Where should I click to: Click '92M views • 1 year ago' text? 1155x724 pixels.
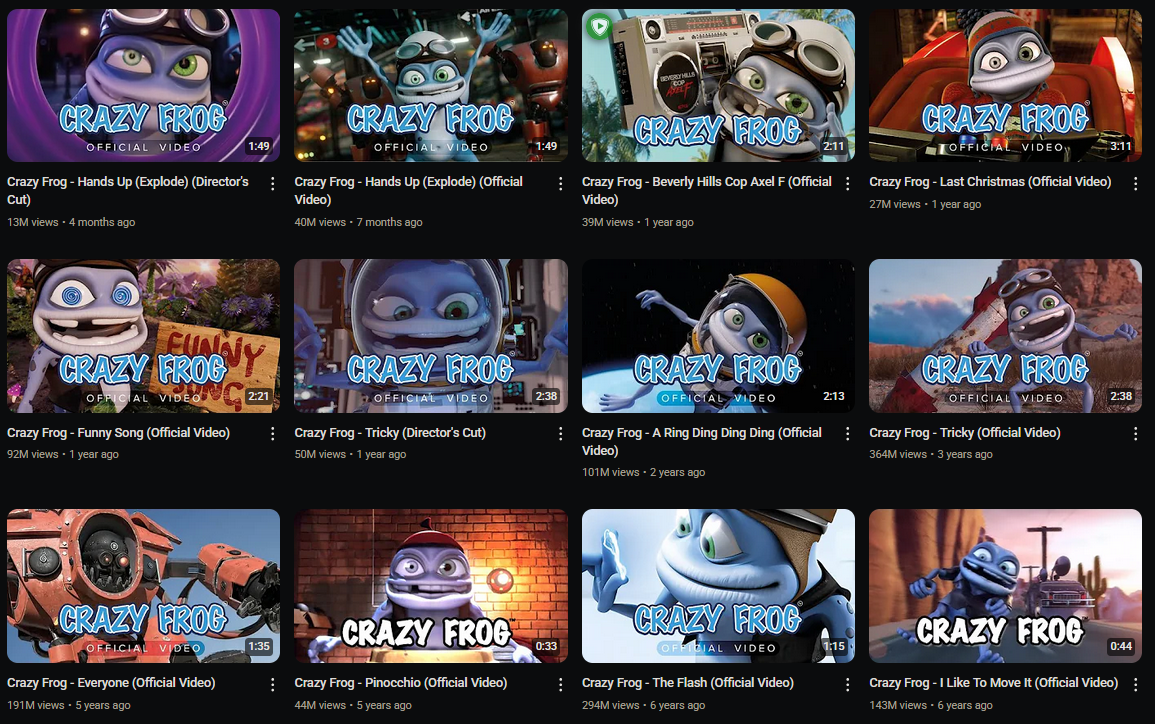point(63,454)
